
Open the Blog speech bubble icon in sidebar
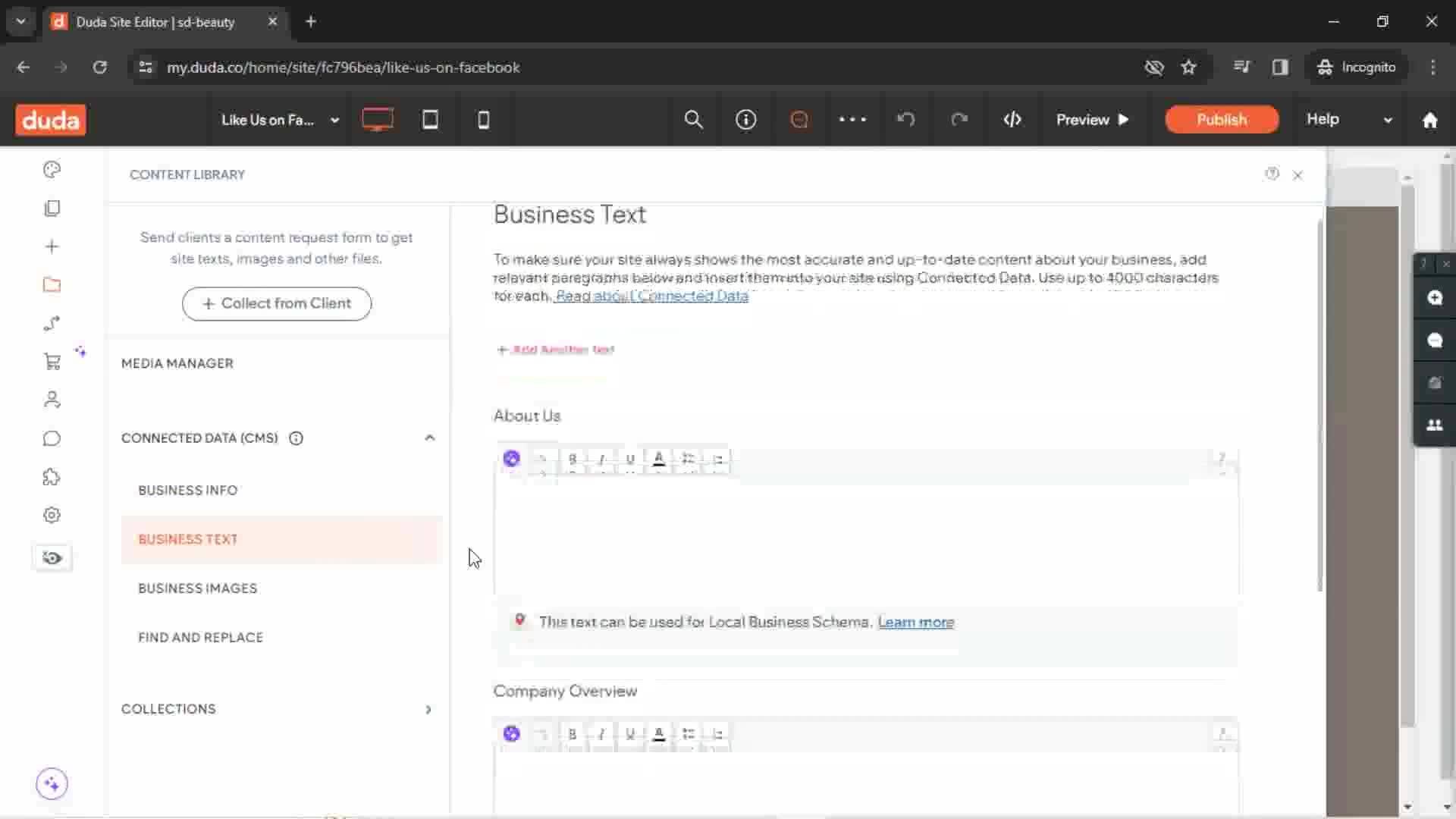click(x=52, y=438)
